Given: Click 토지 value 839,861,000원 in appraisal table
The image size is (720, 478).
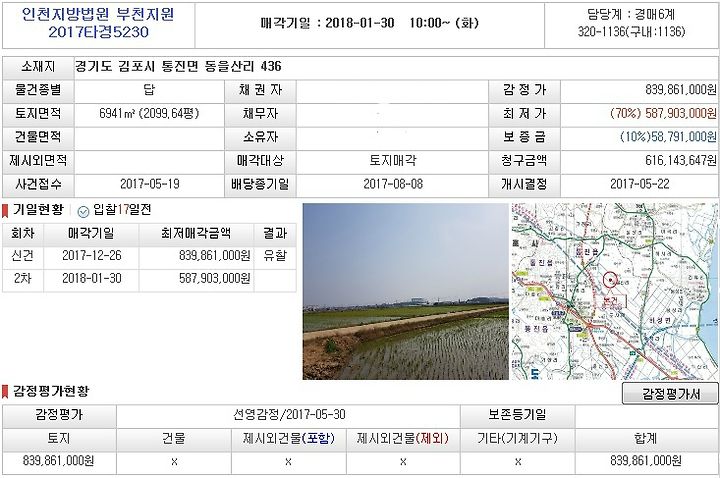Looking at the screenshot, I should [x=58, y=461].
